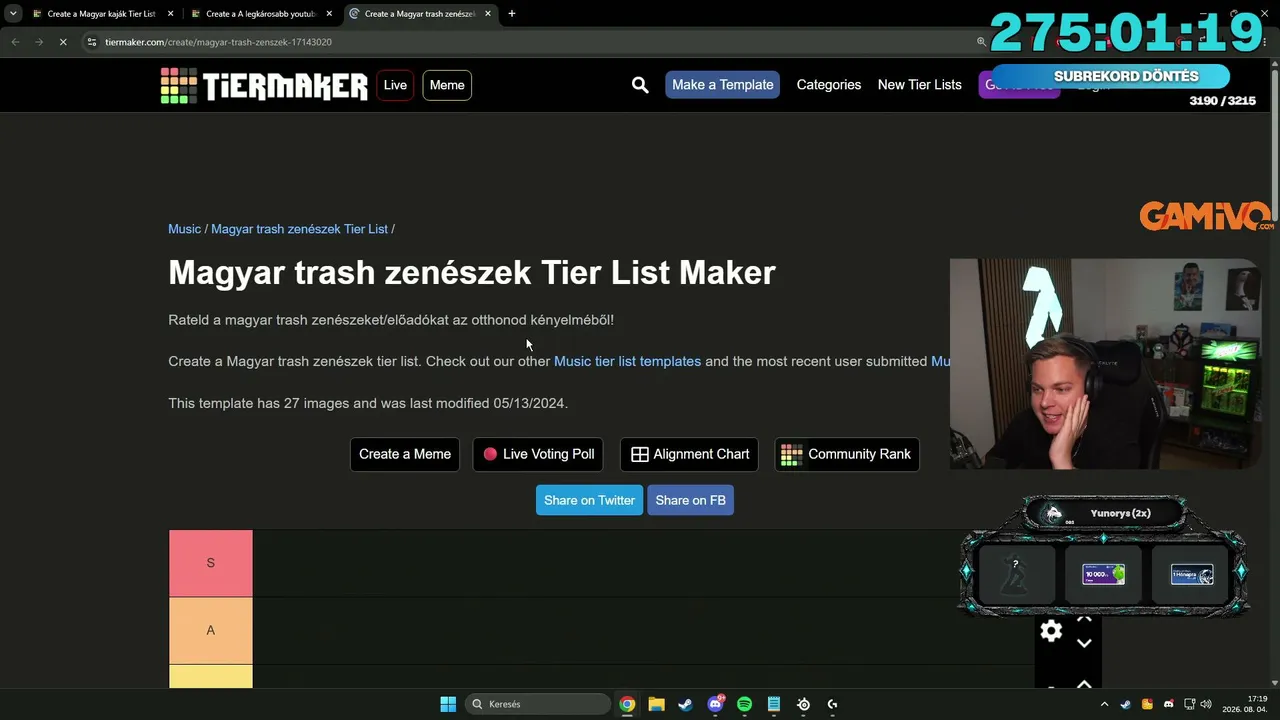The image size is (1280, 720).
Task: Click the TierMaker logo
Action: point(264,85)
